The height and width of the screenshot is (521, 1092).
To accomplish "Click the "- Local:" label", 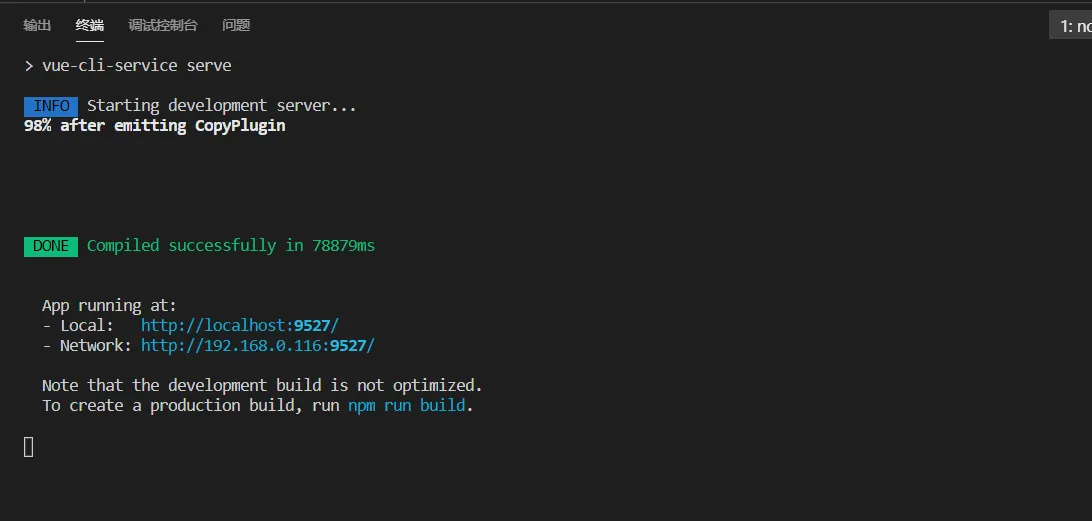I will point(78,325).
